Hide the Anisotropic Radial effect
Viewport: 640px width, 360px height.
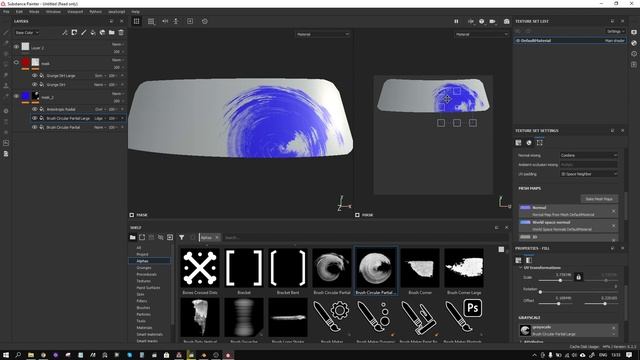(x=35, y=109)
